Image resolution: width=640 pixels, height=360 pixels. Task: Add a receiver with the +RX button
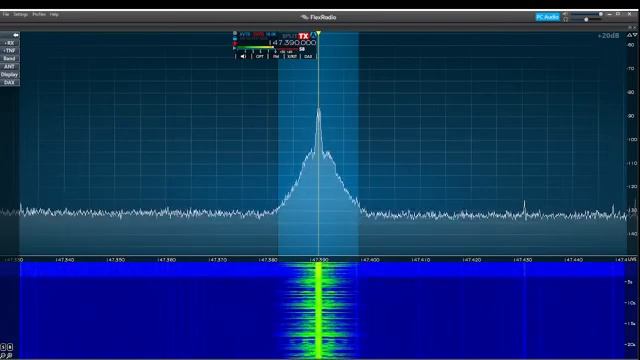[9, 43]
